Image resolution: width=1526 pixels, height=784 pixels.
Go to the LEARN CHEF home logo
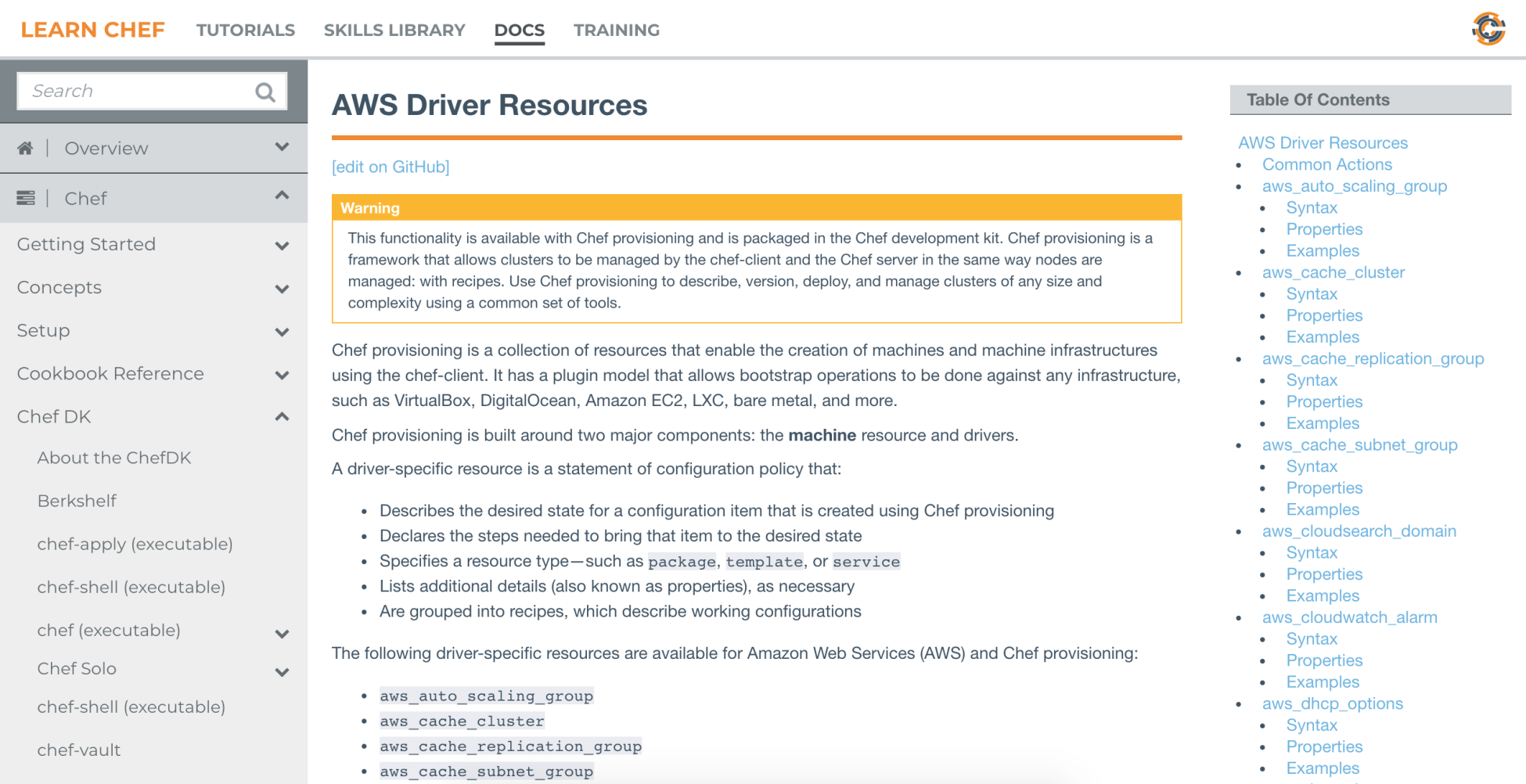(92, 30)
